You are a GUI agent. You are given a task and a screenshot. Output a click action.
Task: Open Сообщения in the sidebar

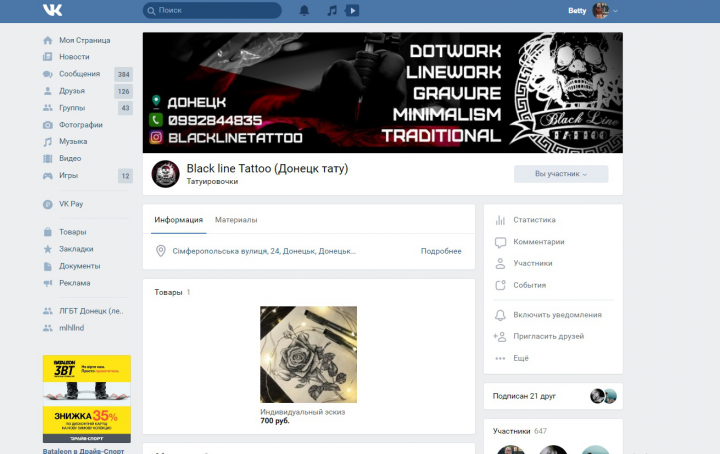coord(79,74)
